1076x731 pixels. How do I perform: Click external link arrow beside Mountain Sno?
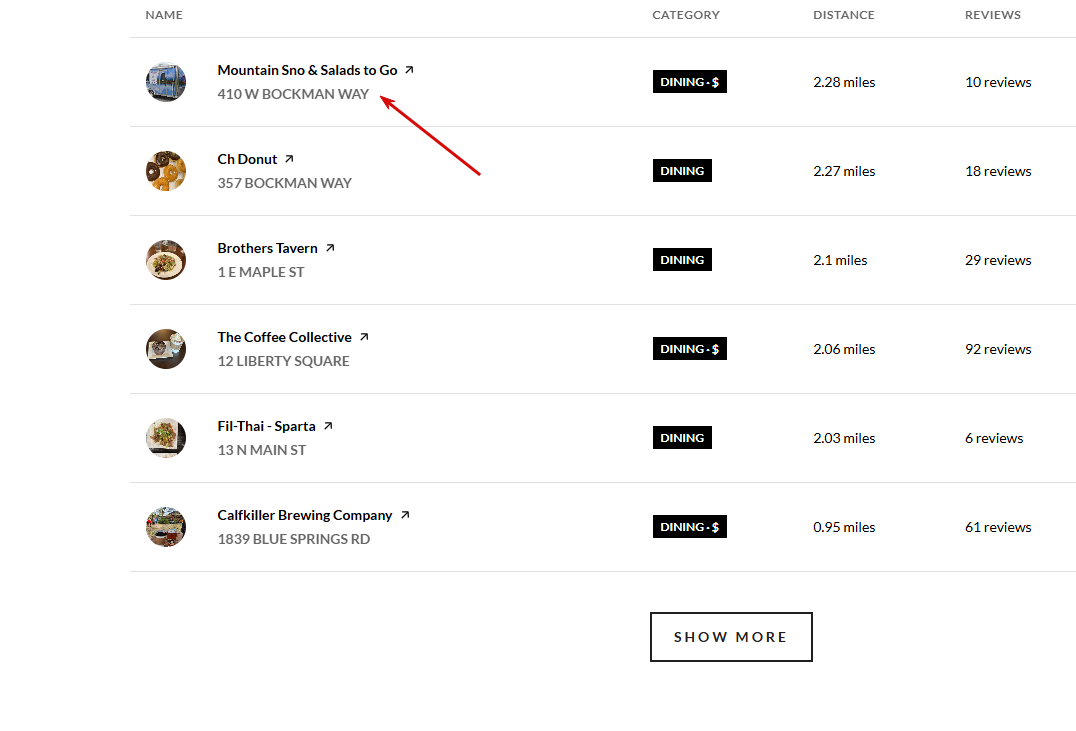409,70
